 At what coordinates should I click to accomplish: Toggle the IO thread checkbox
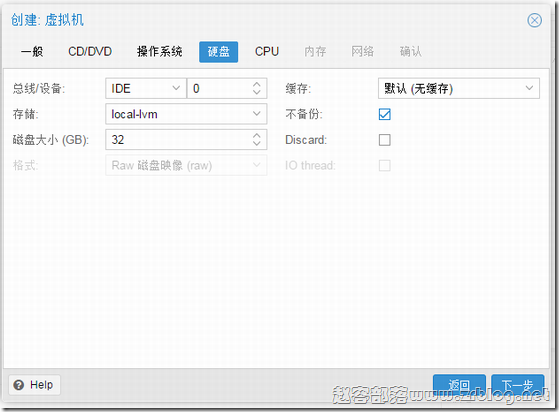point(384,165)
